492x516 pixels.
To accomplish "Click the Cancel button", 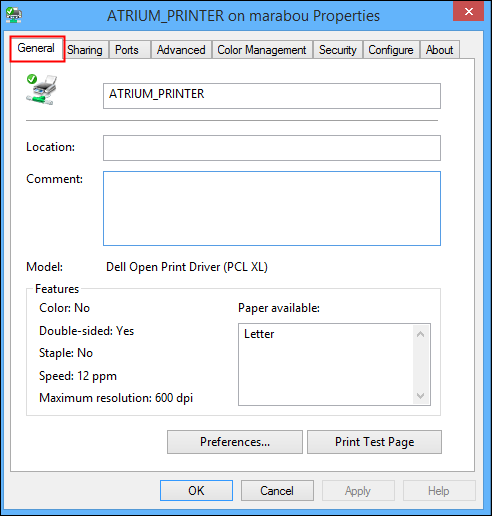I will (277, 491).
